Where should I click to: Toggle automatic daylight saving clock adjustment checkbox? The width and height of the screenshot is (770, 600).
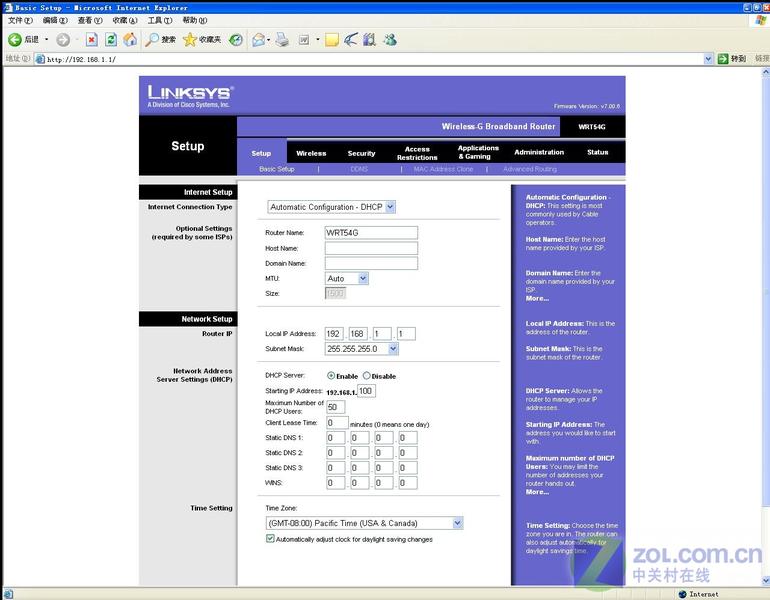[x=270, y=539]
